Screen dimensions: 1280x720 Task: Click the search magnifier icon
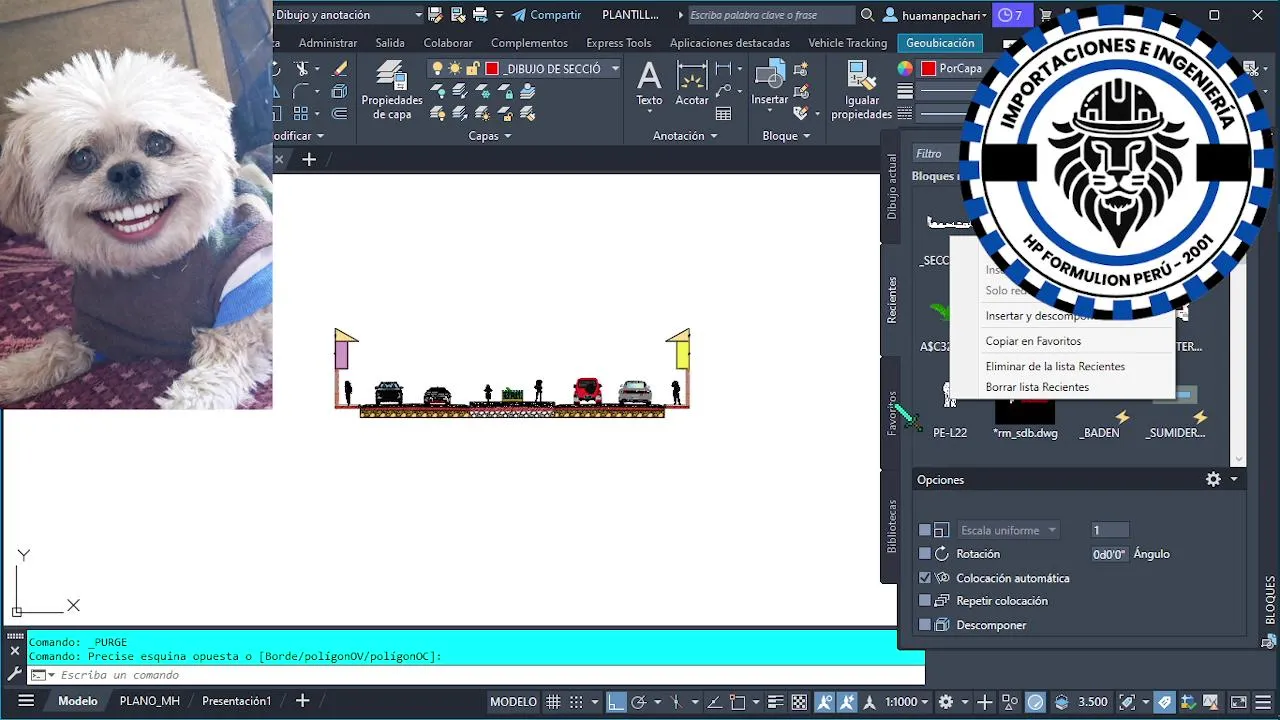866,15
